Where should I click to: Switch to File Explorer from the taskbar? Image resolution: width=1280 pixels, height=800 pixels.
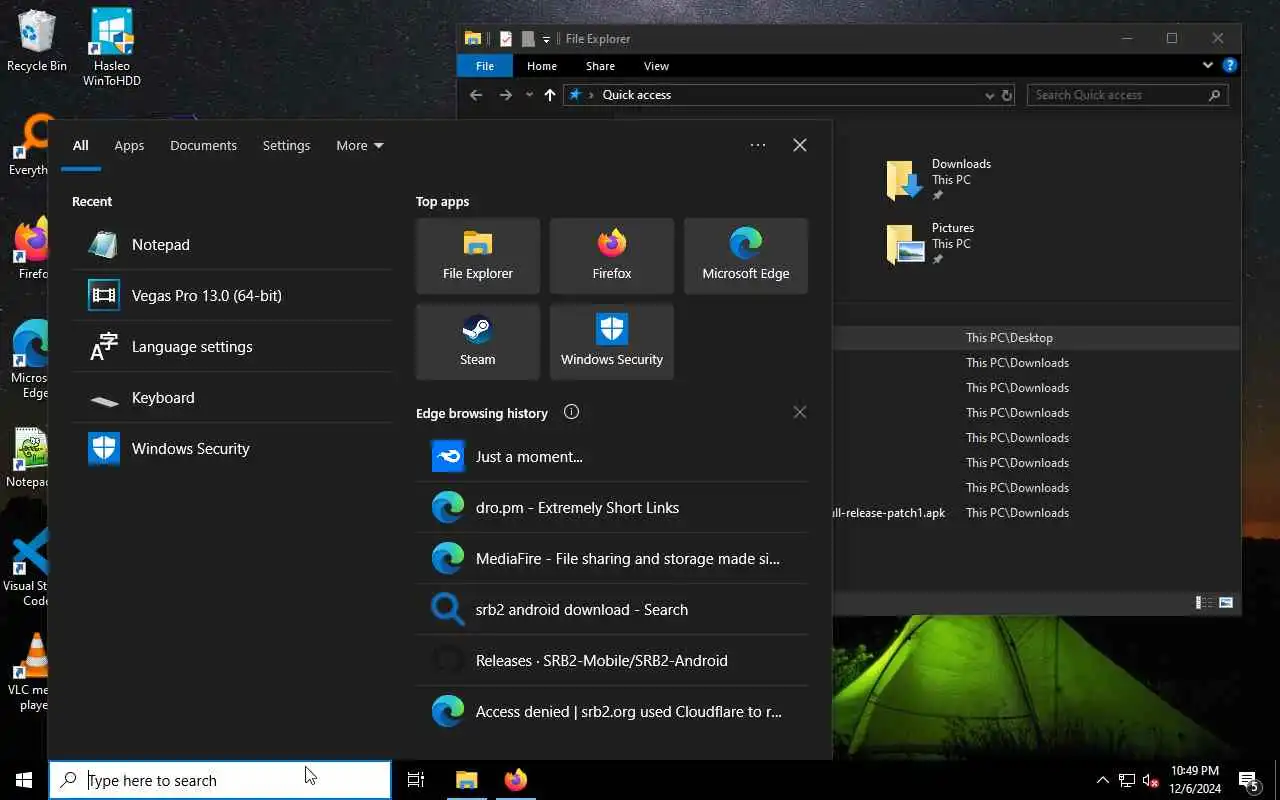click(x=467, y=780)
